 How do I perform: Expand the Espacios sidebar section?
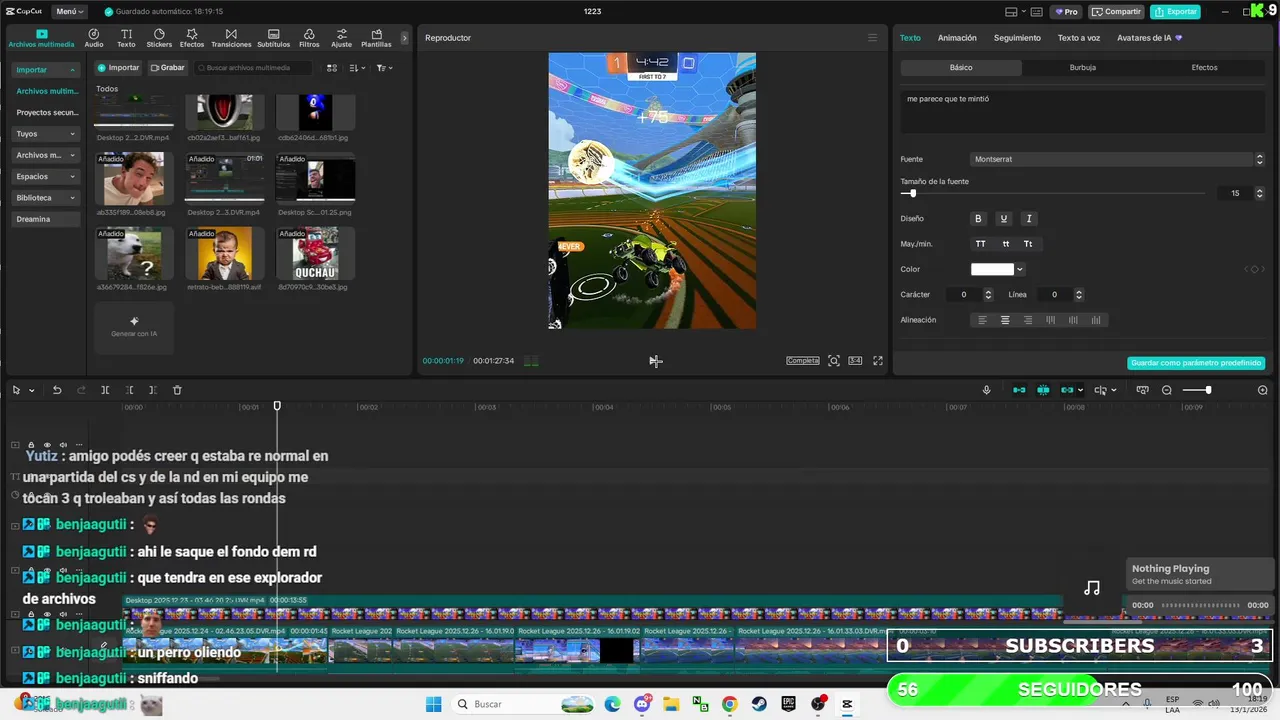[46, 176]
